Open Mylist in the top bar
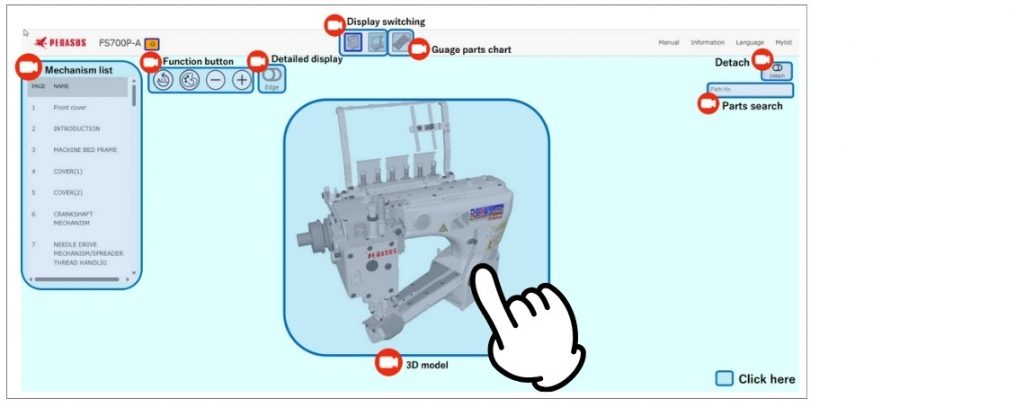The width and height of the screenshot is (1024, 407). (784, 43)
